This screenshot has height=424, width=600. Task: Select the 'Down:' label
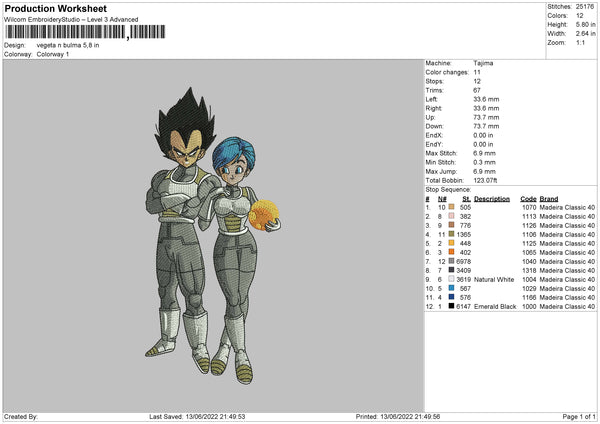point(434,126)
